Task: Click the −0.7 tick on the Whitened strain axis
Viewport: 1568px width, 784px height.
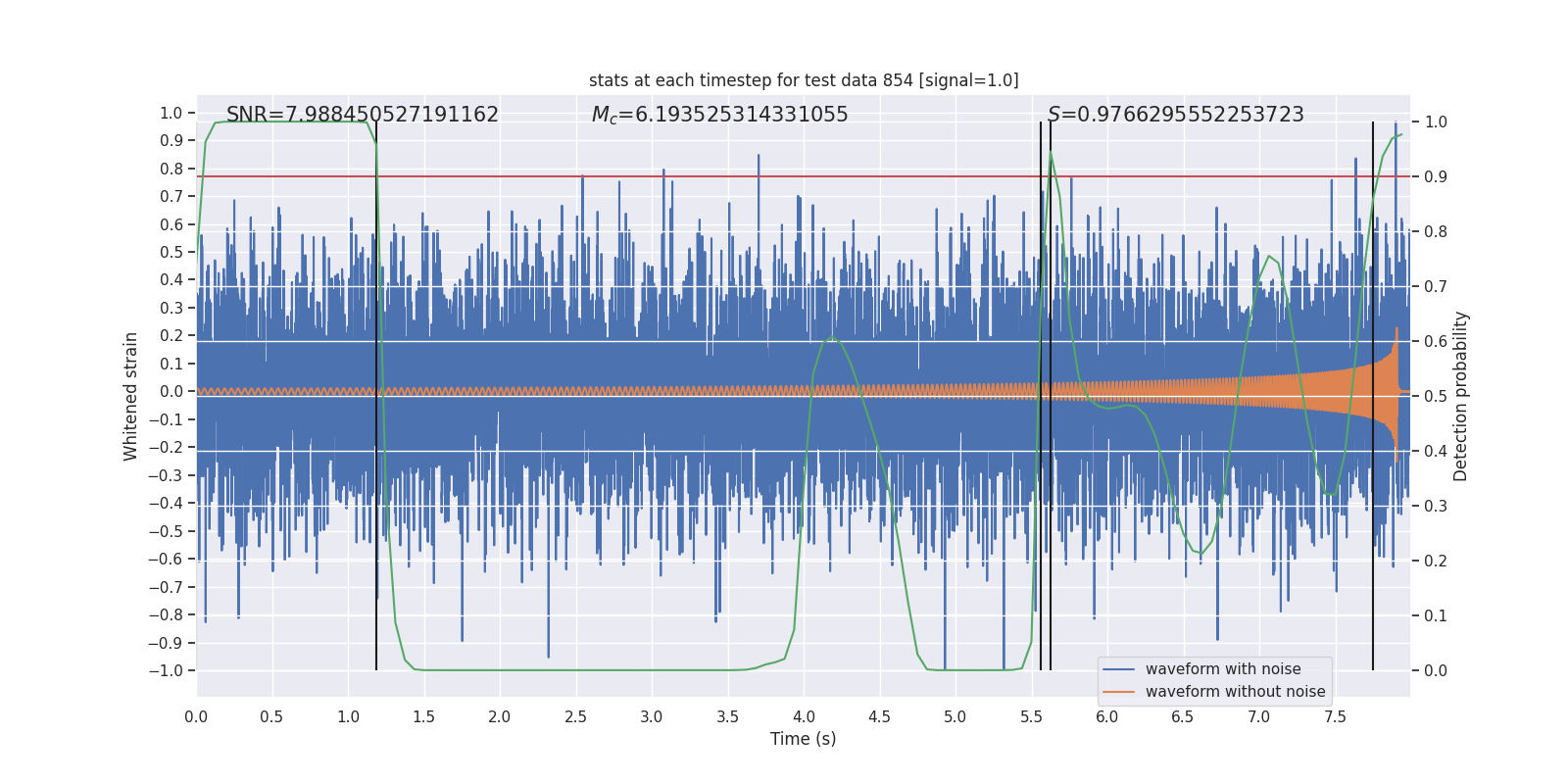Action: click(x=166, y=587)
